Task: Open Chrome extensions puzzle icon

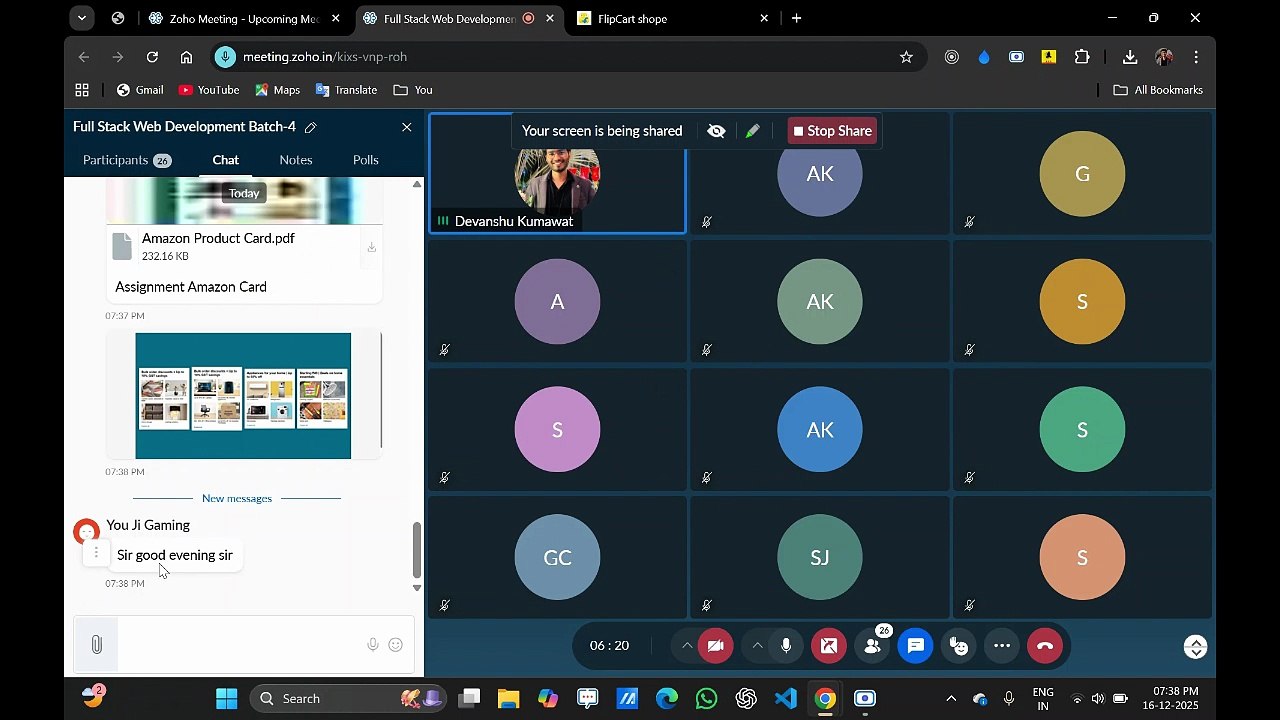Action: point(1082,57)
